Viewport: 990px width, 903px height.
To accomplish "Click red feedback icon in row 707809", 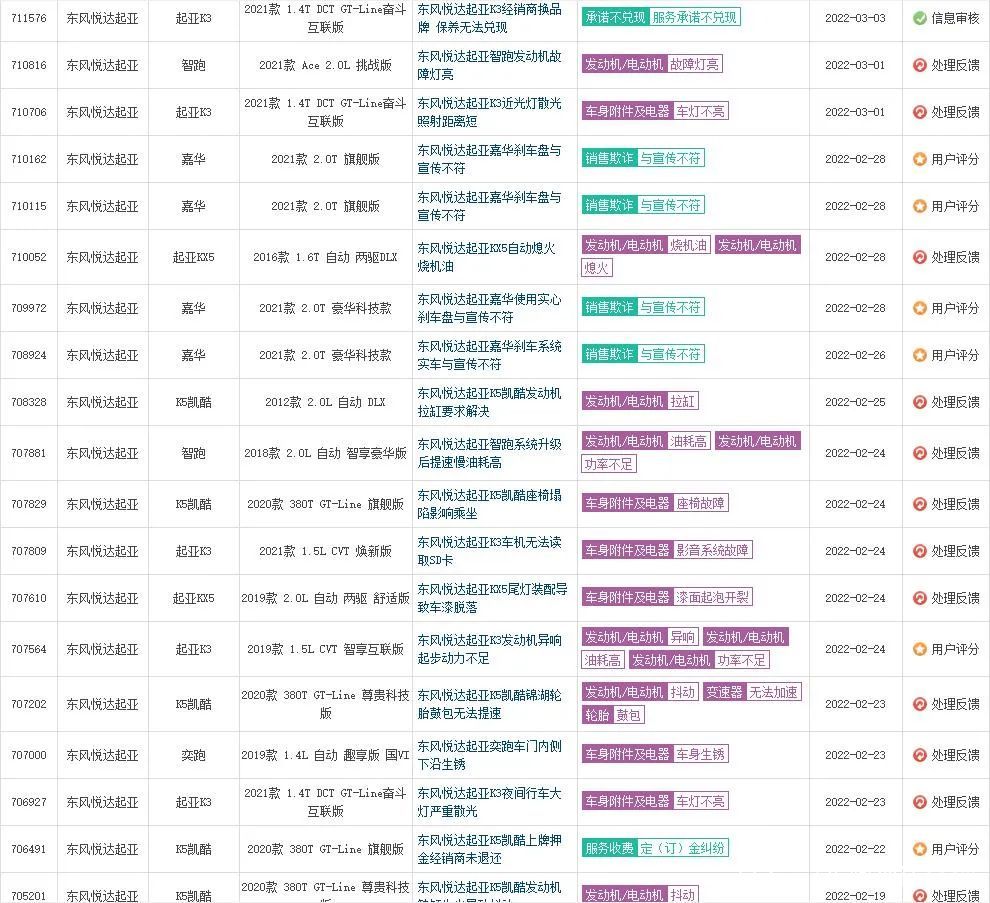I will (x=919, y=551).
